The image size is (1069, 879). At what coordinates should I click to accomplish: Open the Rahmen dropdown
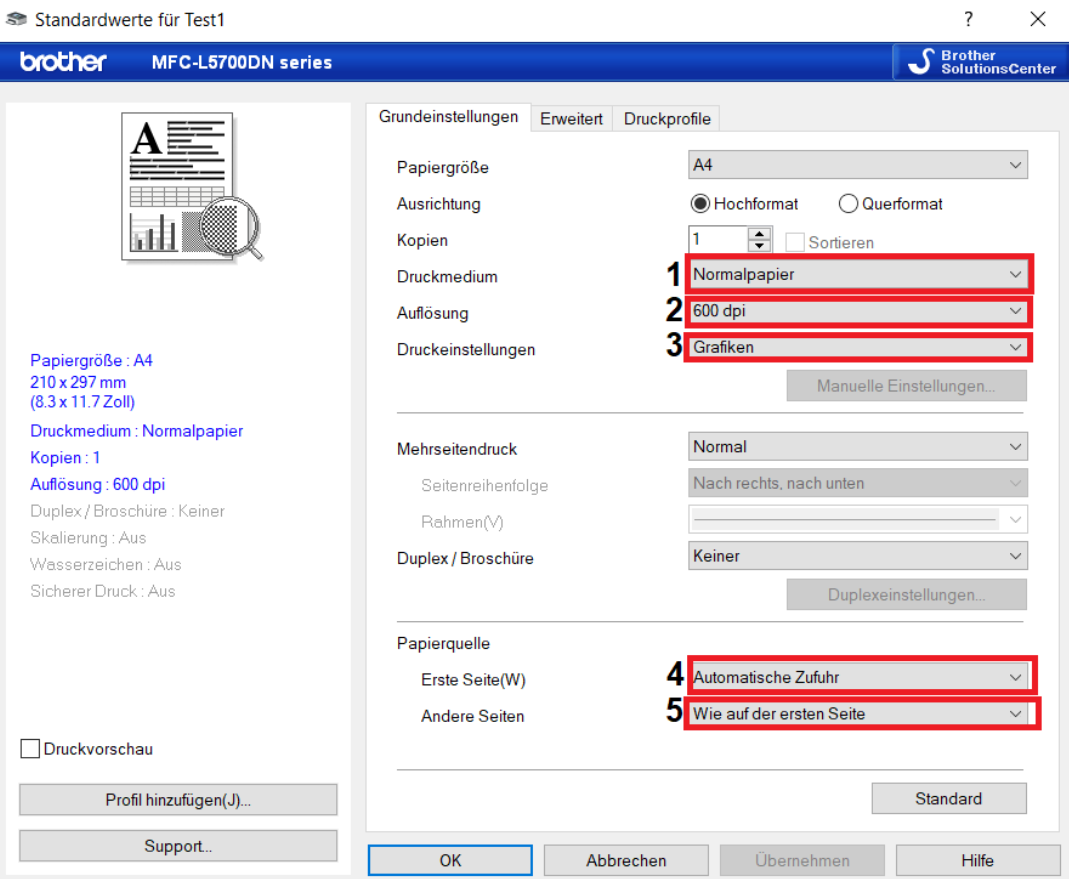(x=858, y=520)
